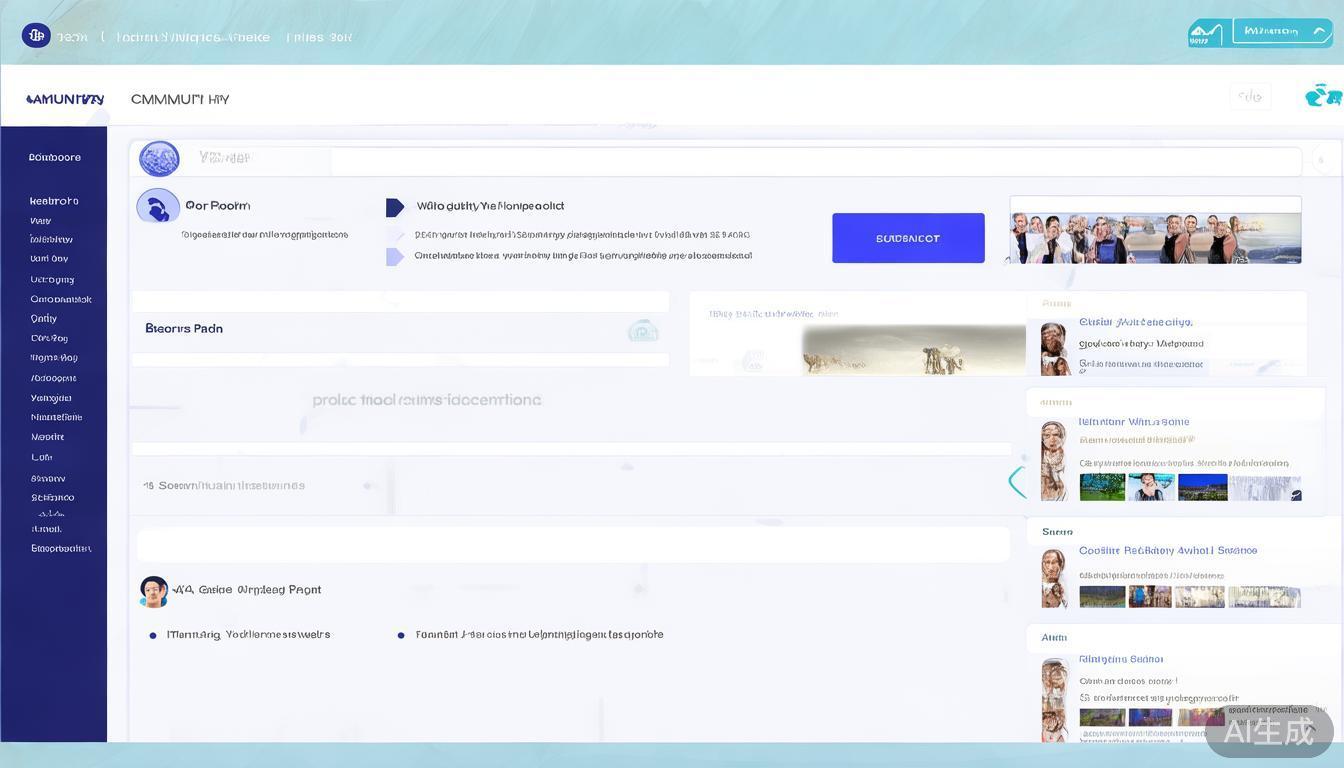Click the teal left chevron beside right panel

(1017, 482)
